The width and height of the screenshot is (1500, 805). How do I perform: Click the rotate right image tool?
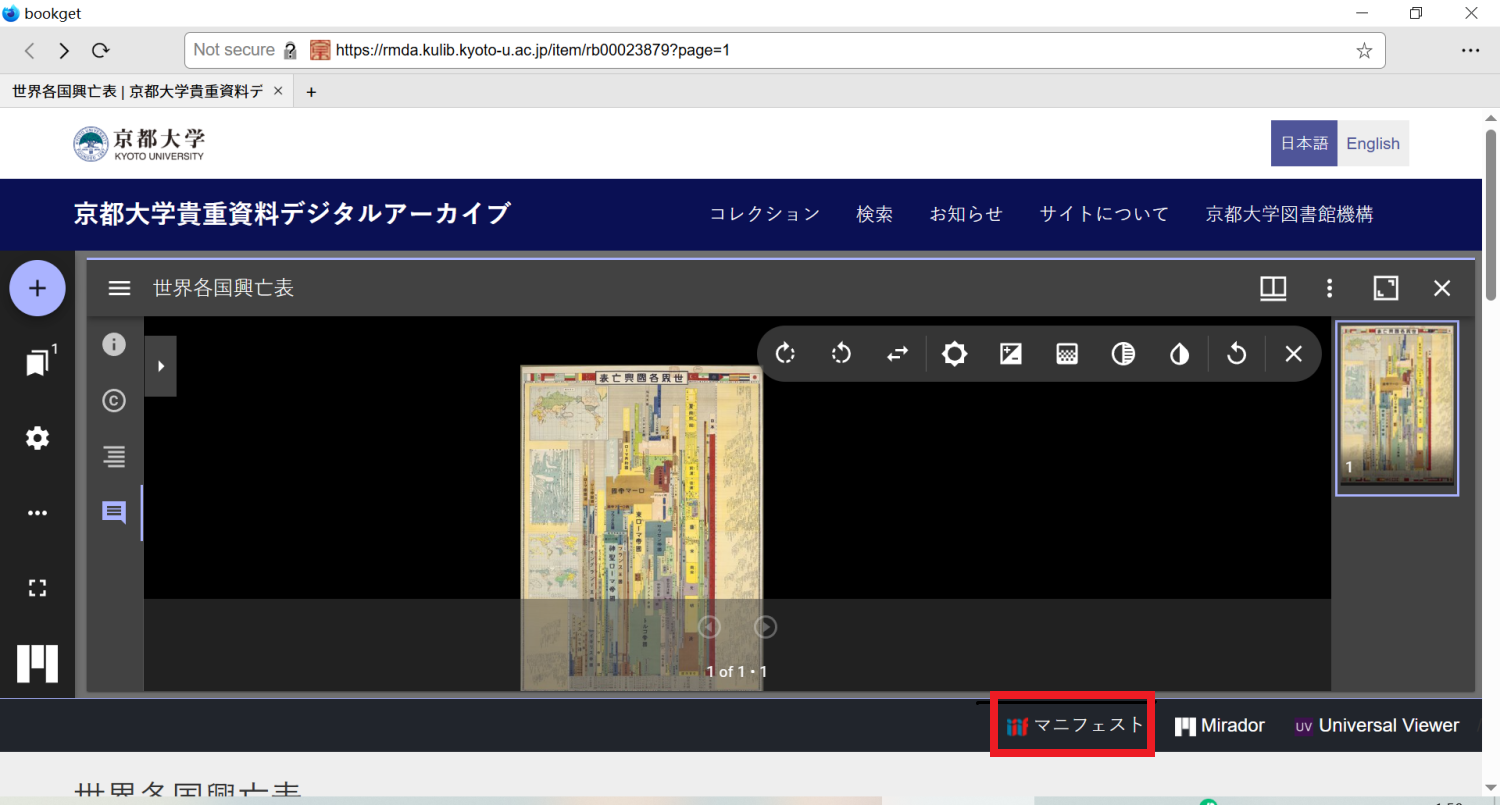click(785, 354)
